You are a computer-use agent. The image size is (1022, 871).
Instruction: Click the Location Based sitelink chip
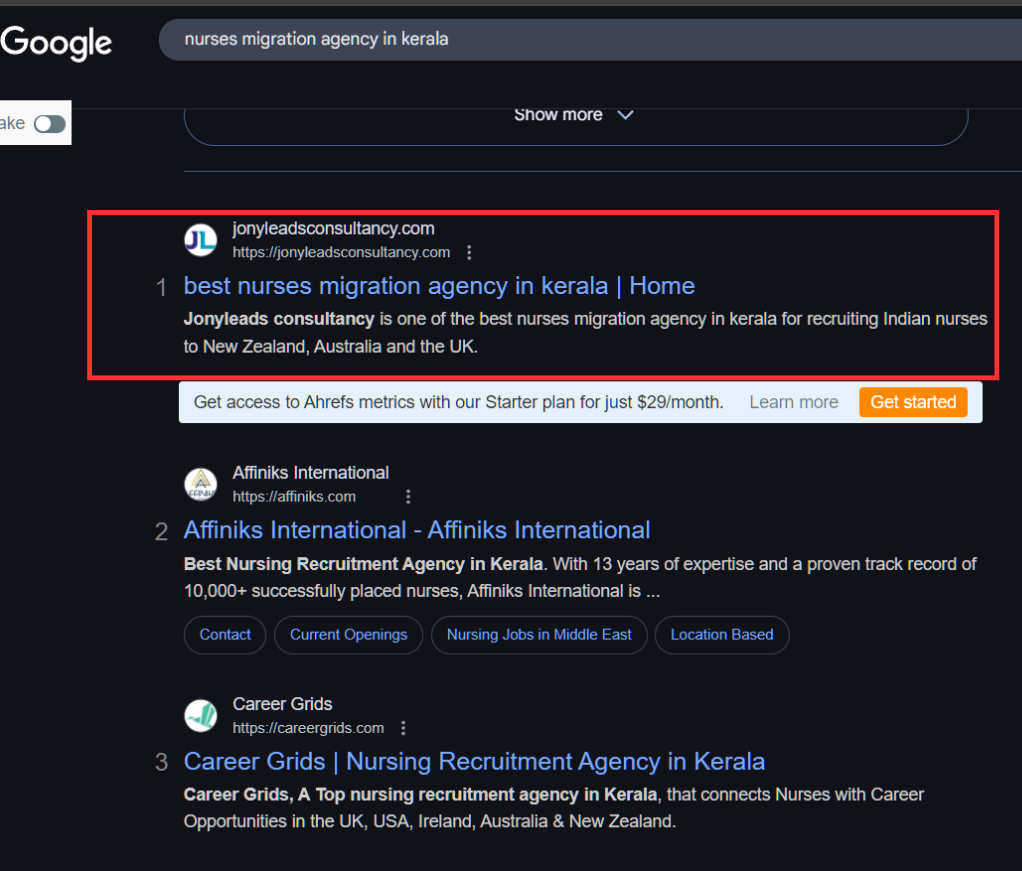(722, 635)
